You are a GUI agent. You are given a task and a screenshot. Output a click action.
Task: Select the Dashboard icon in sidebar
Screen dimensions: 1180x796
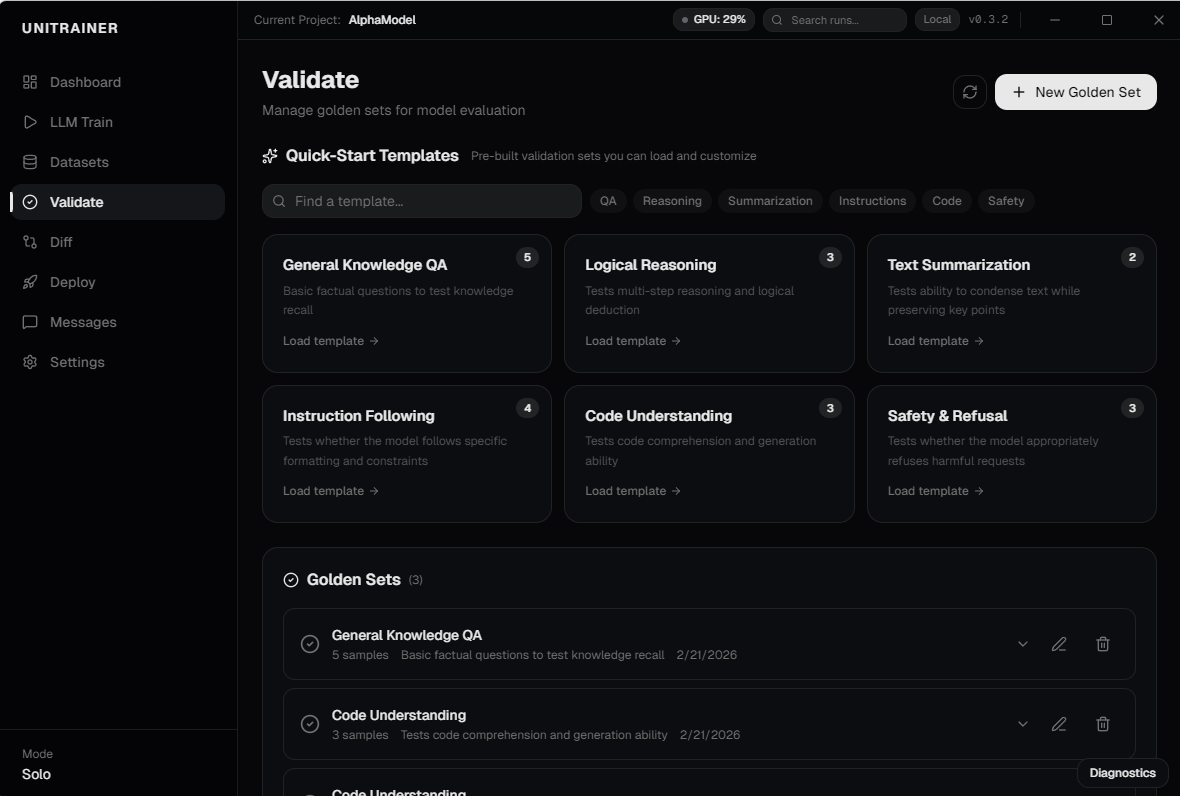click(31, 82)
